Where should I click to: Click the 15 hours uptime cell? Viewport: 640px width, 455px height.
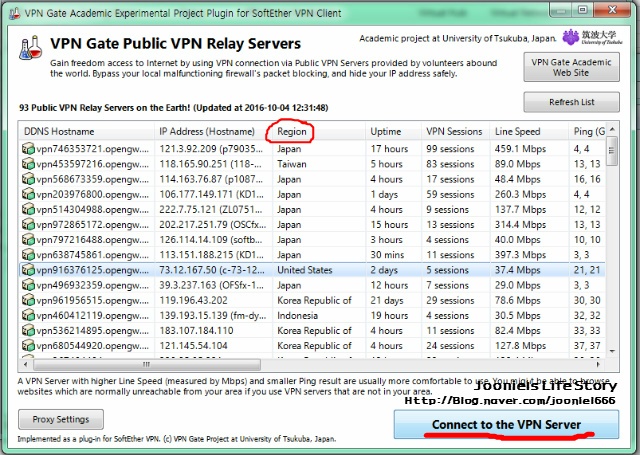point(389,224)
